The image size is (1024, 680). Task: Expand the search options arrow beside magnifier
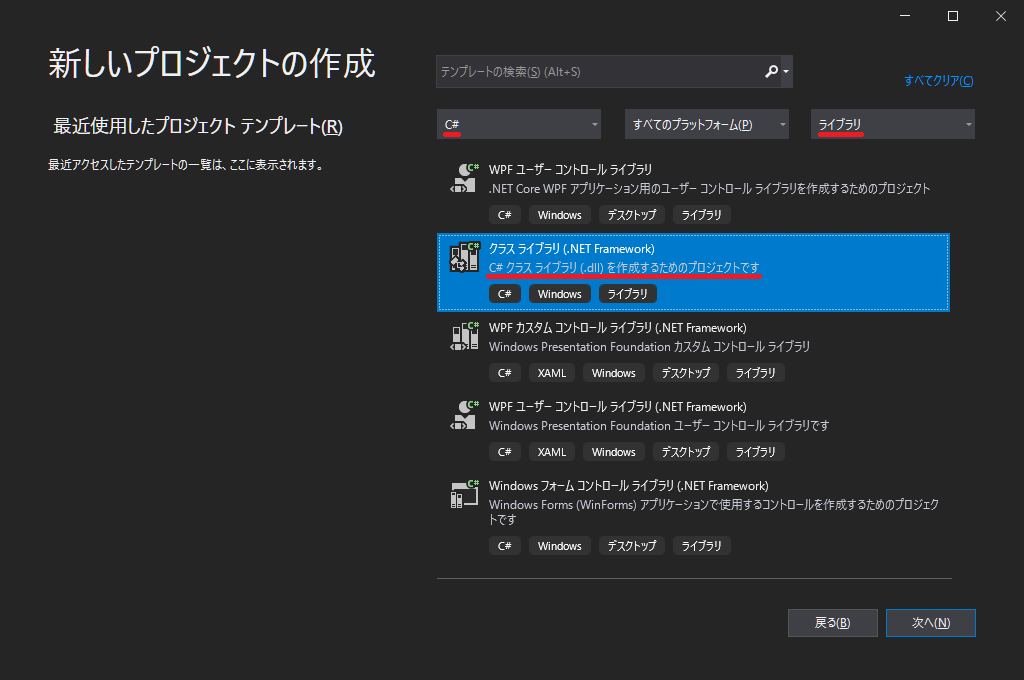tap(787, 72)
